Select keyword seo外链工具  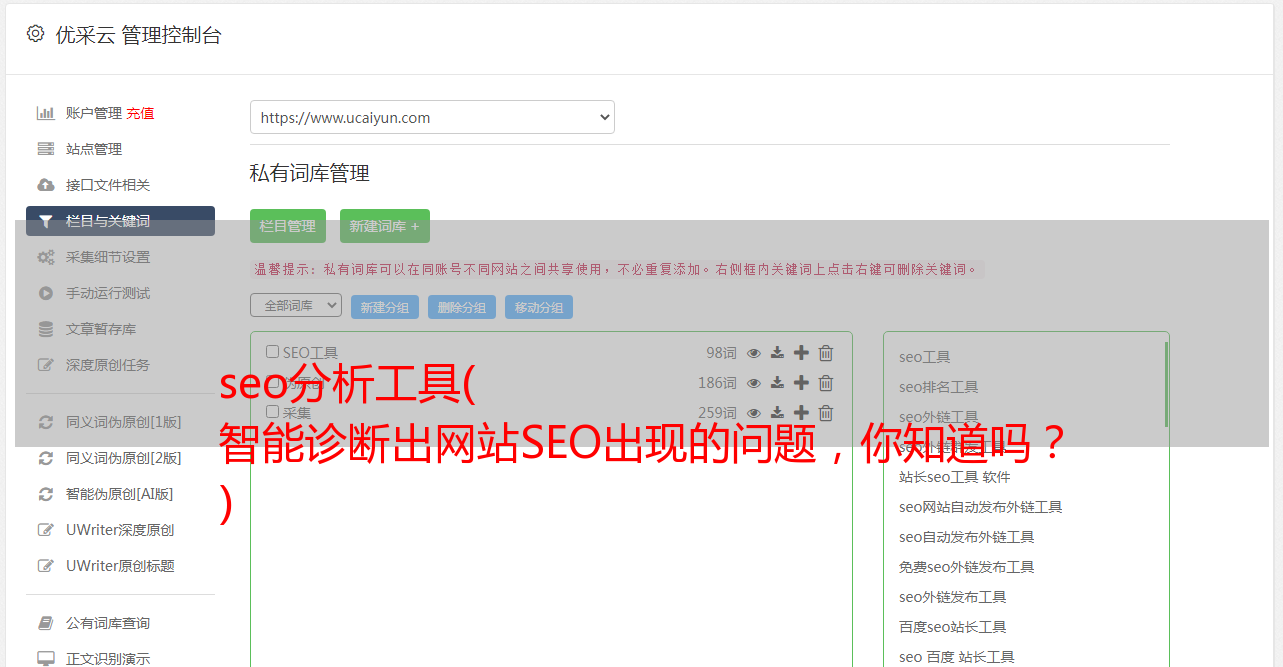coord(939,417)
